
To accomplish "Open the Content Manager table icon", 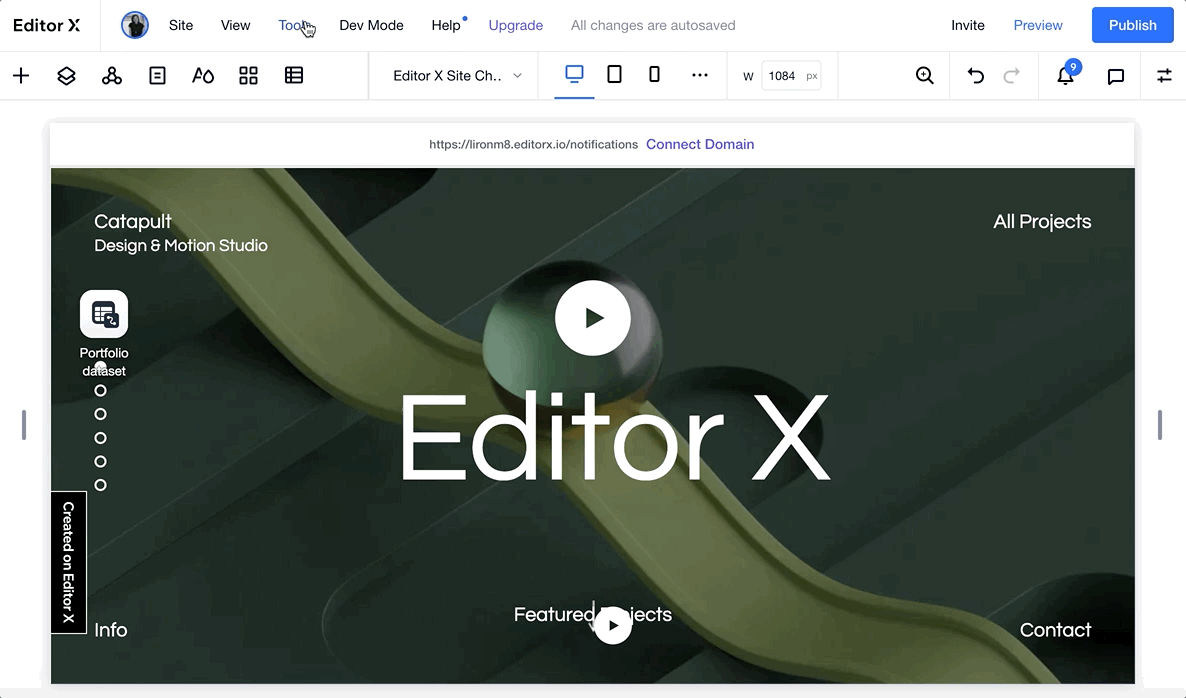I will tap(293, 76).
